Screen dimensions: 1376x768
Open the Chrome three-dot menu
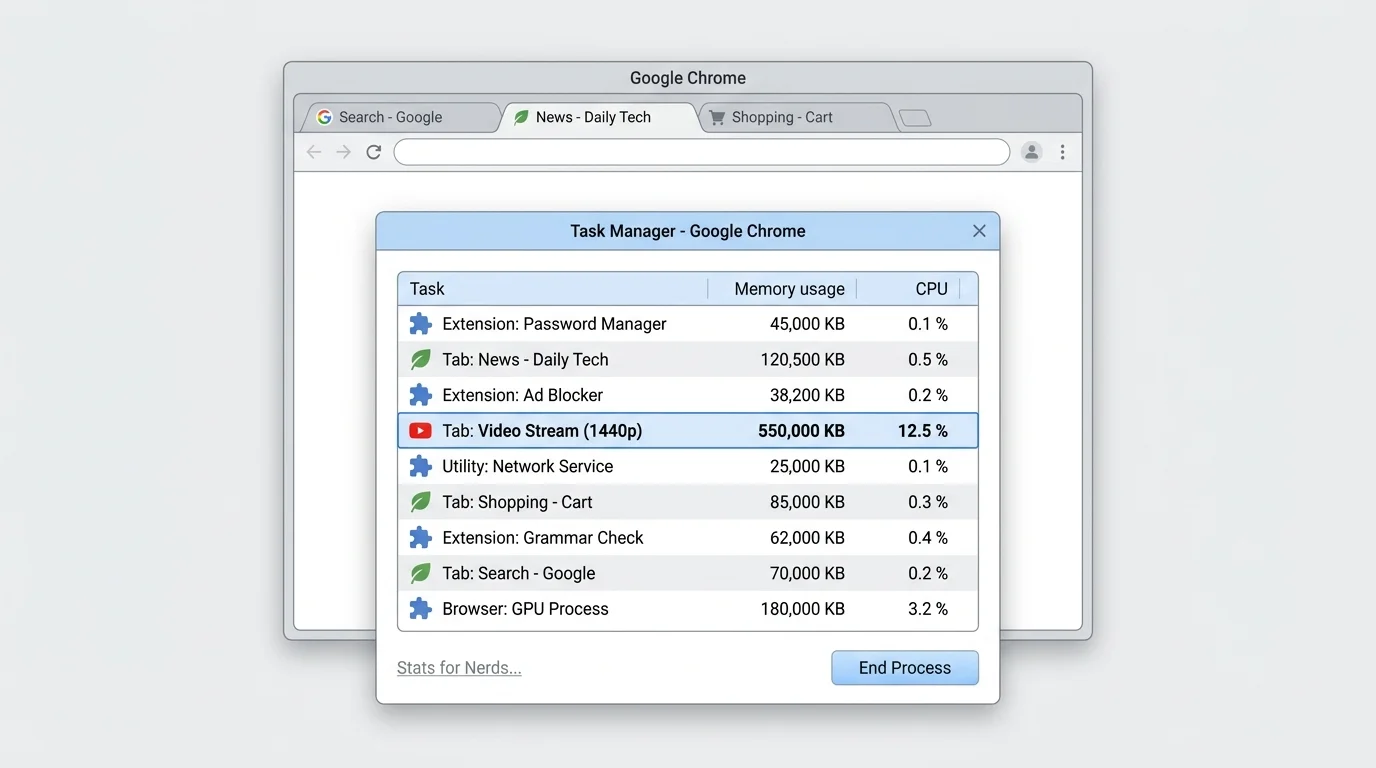click(x=1062, y=152)
